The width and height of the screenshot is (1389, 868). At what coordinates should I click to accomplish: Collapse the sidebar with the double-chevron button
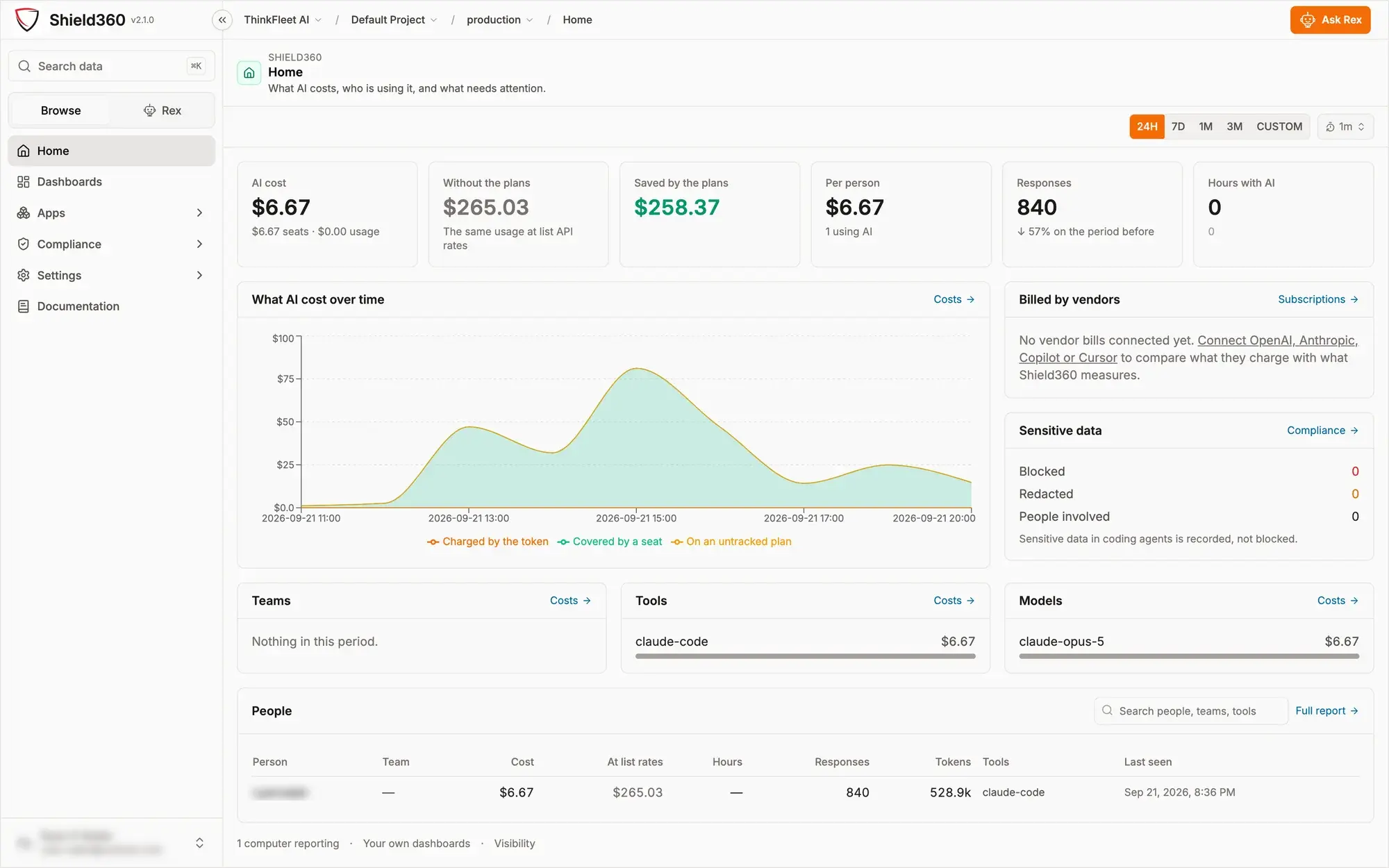point(222,19)
